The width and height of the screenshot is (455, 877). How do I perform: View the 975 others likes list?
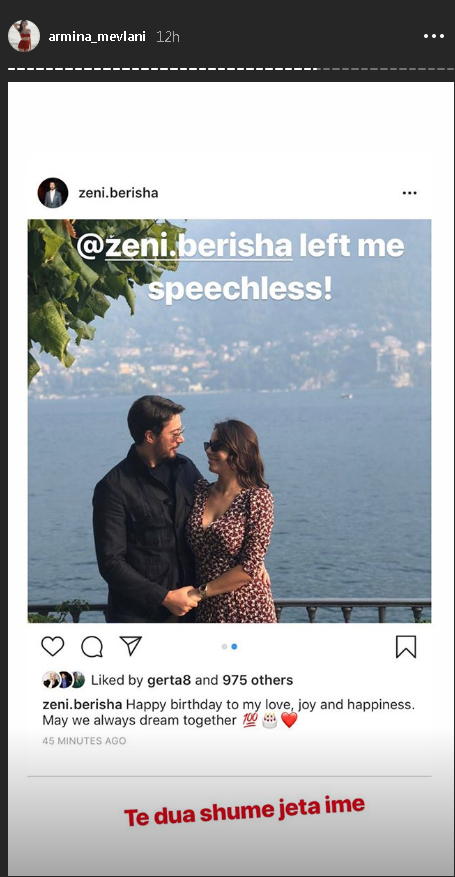point(258,681)
